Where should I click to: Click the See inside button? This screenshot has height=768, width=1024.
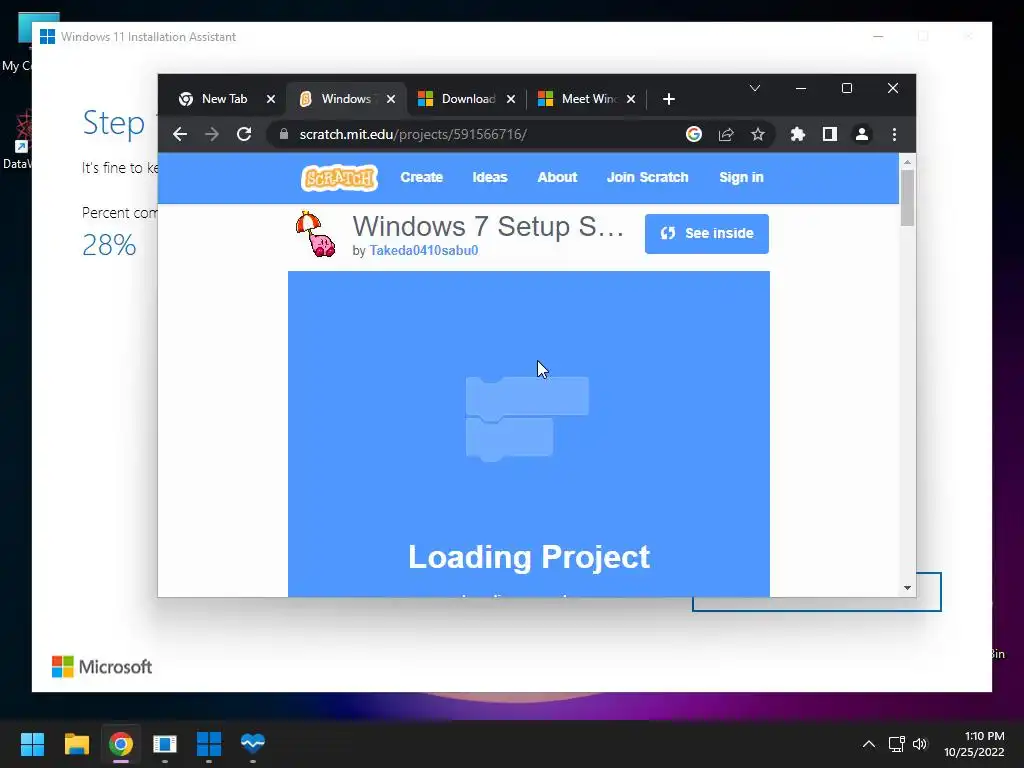pos(707,234)
